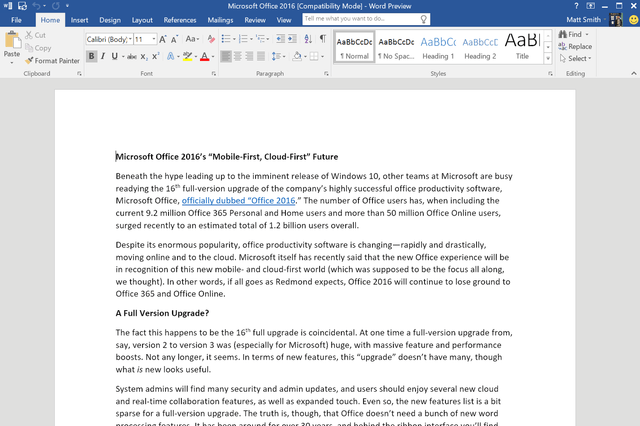Toggle Bold formatting

pyautogui.click(x=91, y=56)
